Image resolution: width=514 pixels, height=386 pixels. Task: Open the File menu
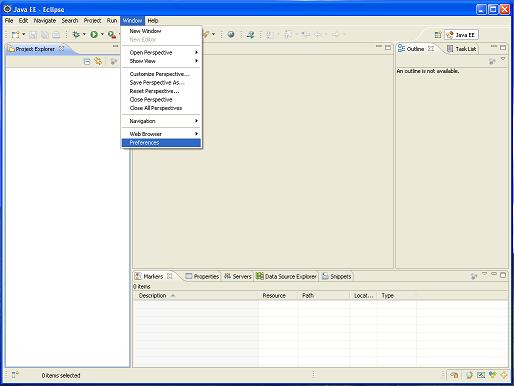point(9,21)
